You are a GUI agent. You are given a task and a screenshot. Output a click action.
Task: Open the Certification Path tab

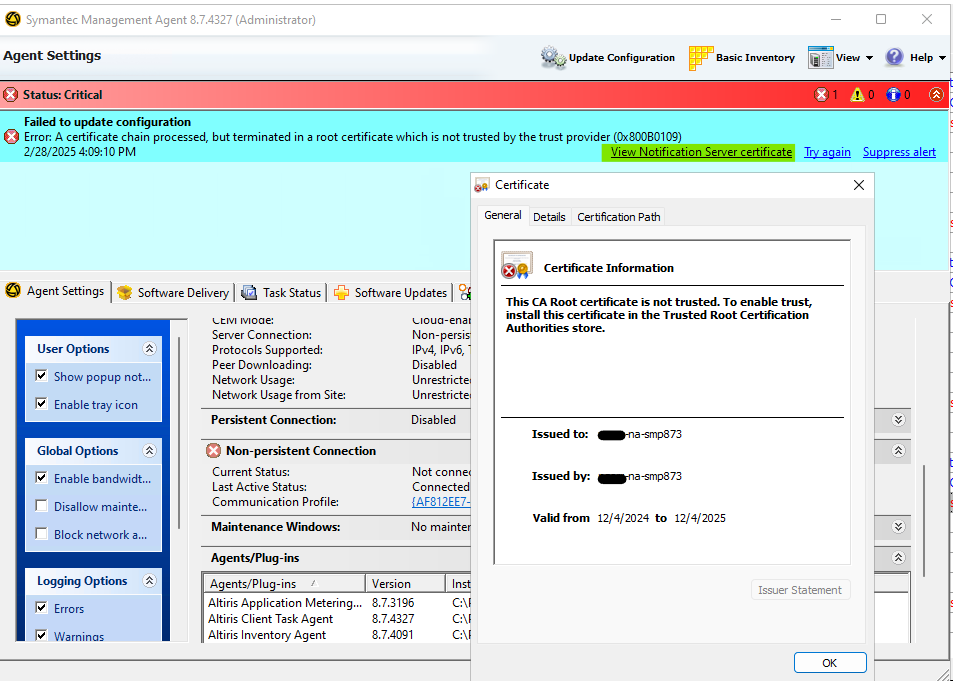[x=618, y=217]
